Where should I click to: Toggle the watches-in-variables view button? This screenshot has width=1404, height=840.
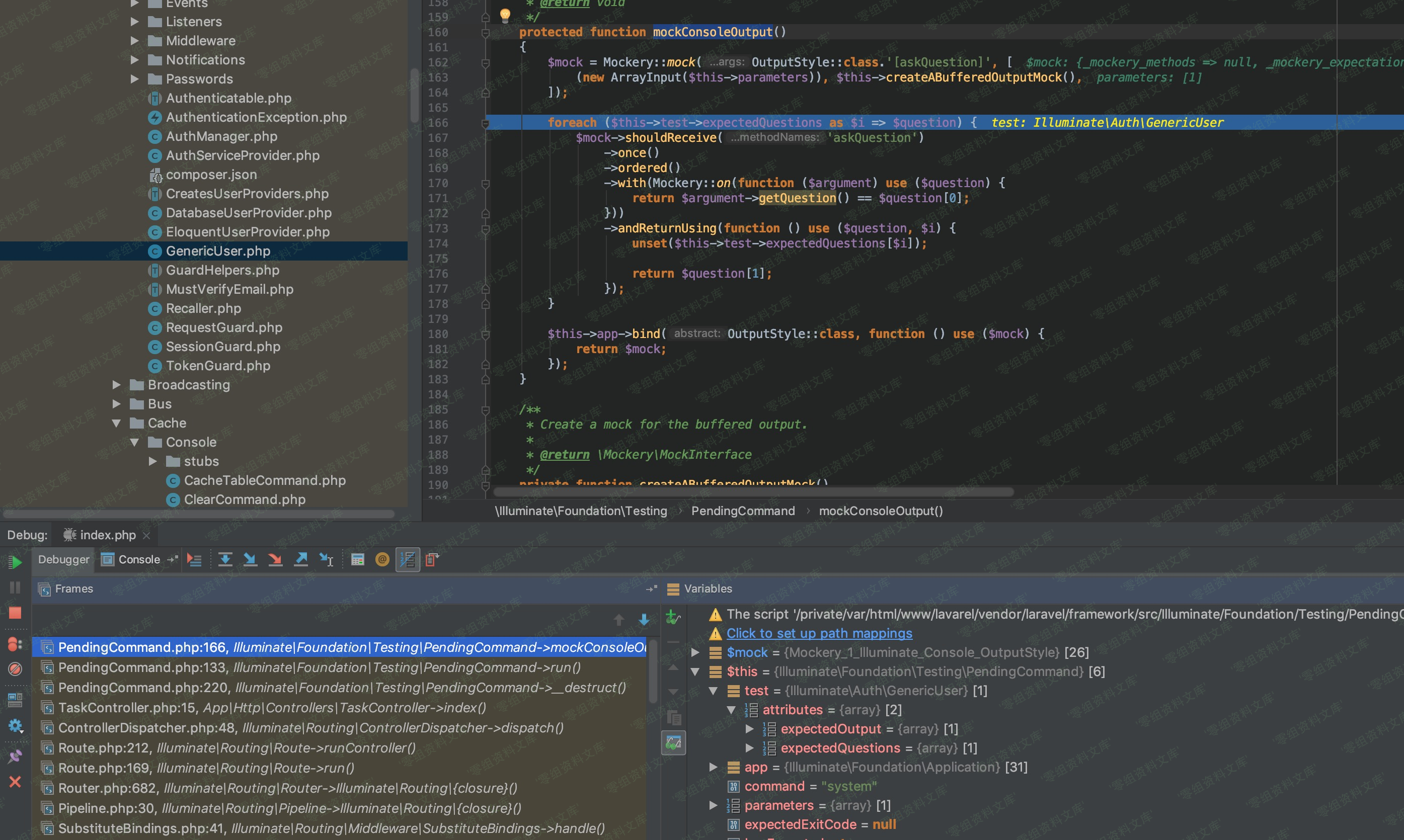pos(673,742)
